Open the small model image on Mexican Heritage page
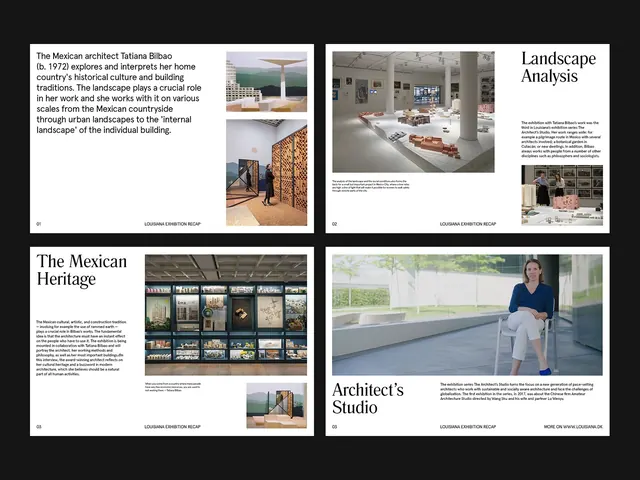The width and height of the screenshot is (640, 480). [x=276, y=405]
